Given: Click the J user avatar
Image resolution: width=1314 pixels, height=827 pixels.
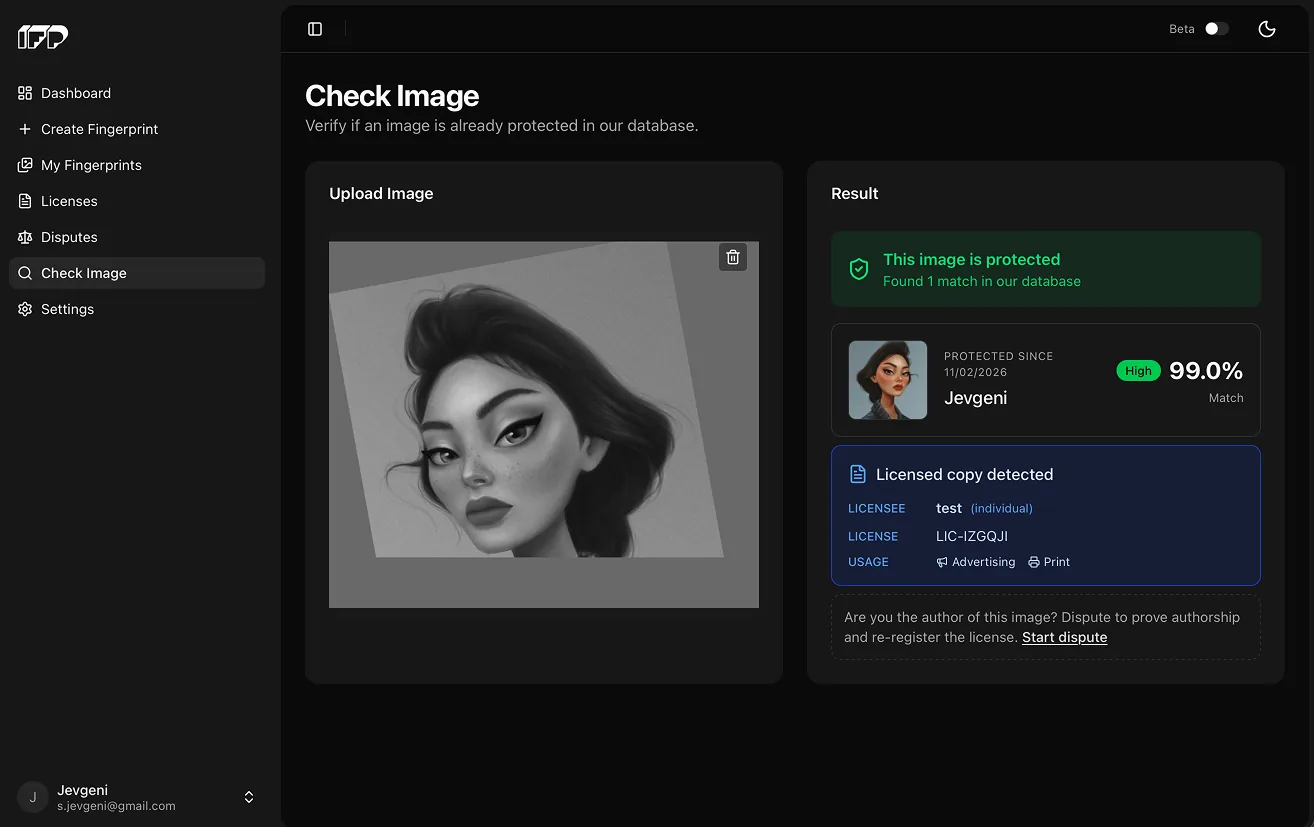Looking at the screenshot, I should coord(33,797).
